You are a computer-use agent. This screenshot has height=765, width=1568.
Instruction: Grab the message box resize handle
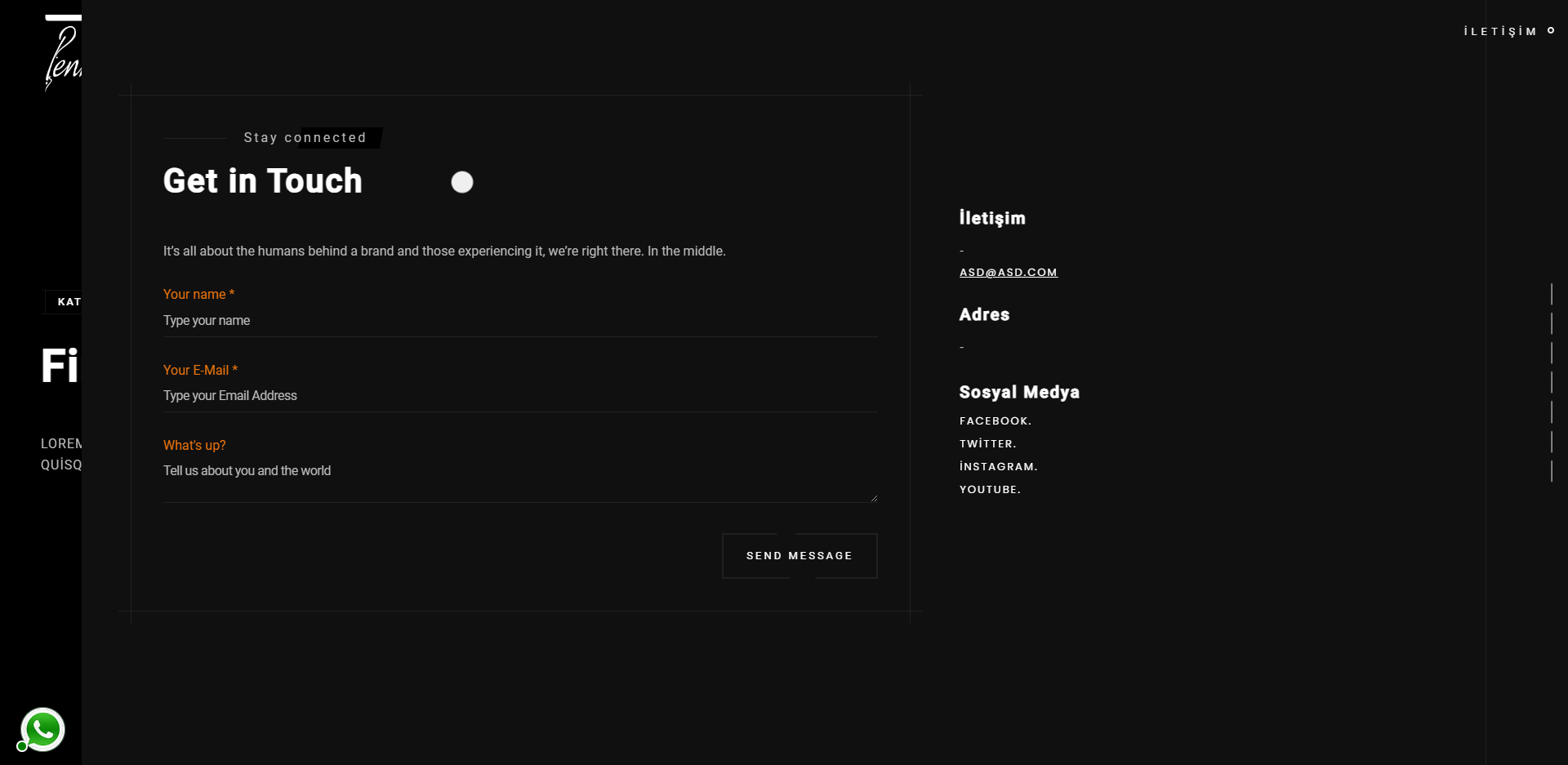click(x=874, y=497)
